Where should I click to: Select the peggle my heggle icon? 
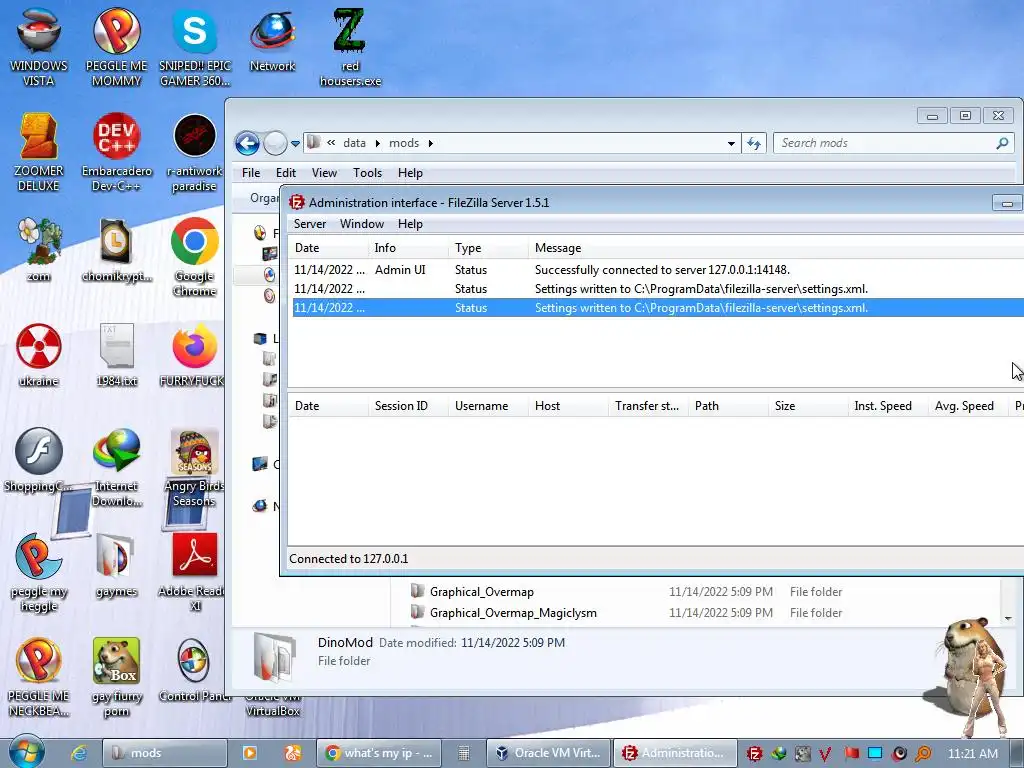39,573
